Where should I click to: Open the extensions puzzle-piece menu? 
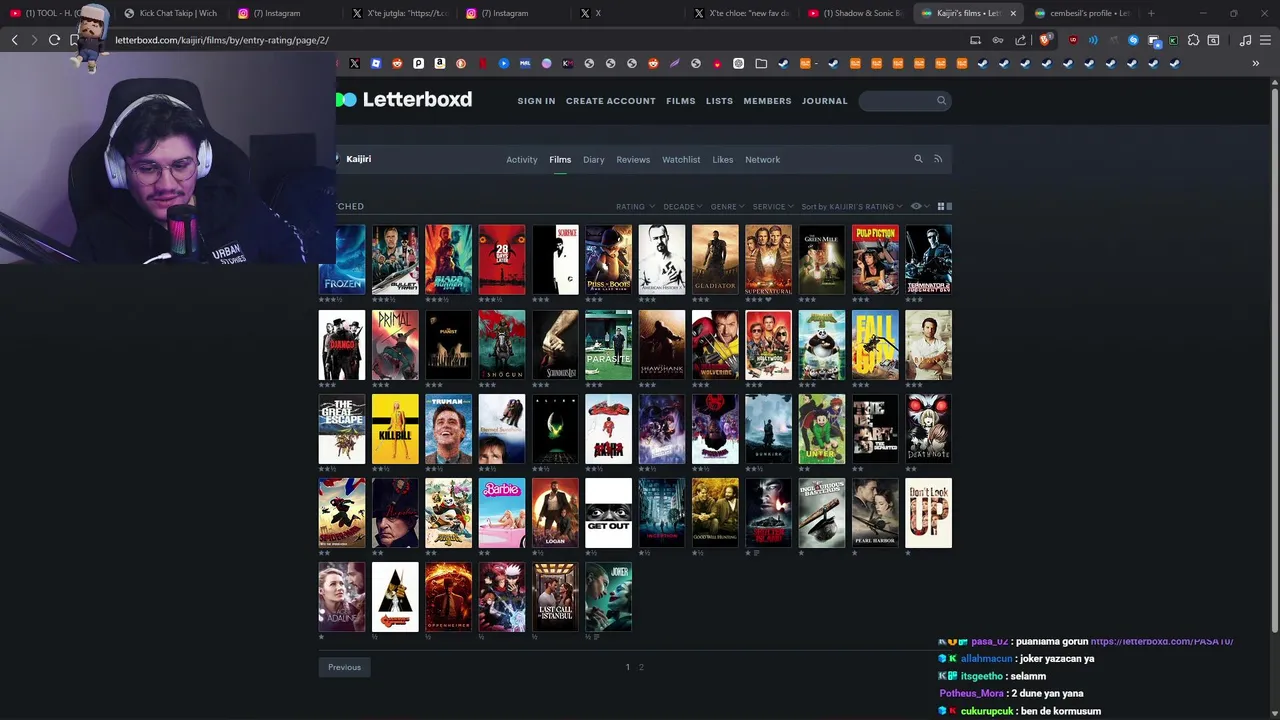(1193, 40)
